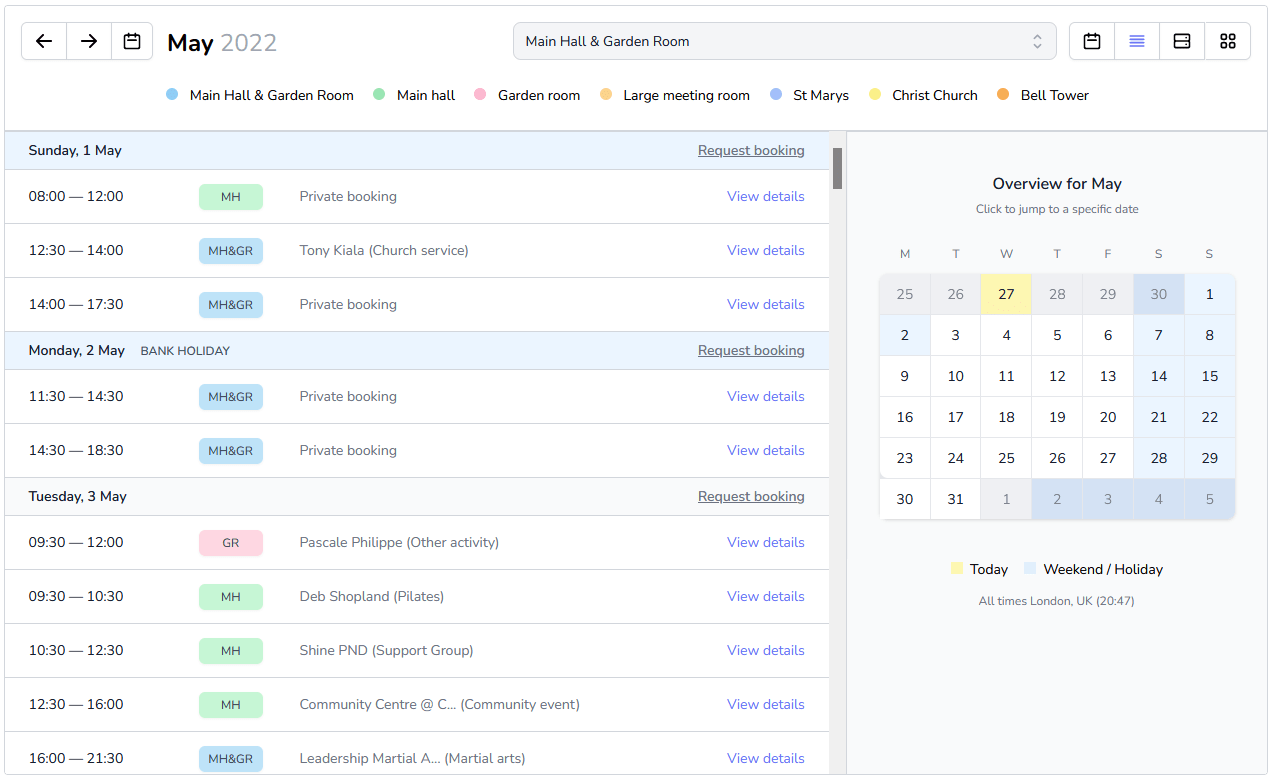This screenshot has width=1272, height=778.
Task: Click the room dropdown's up-down stepper arrows
Action: [1037, 41]
